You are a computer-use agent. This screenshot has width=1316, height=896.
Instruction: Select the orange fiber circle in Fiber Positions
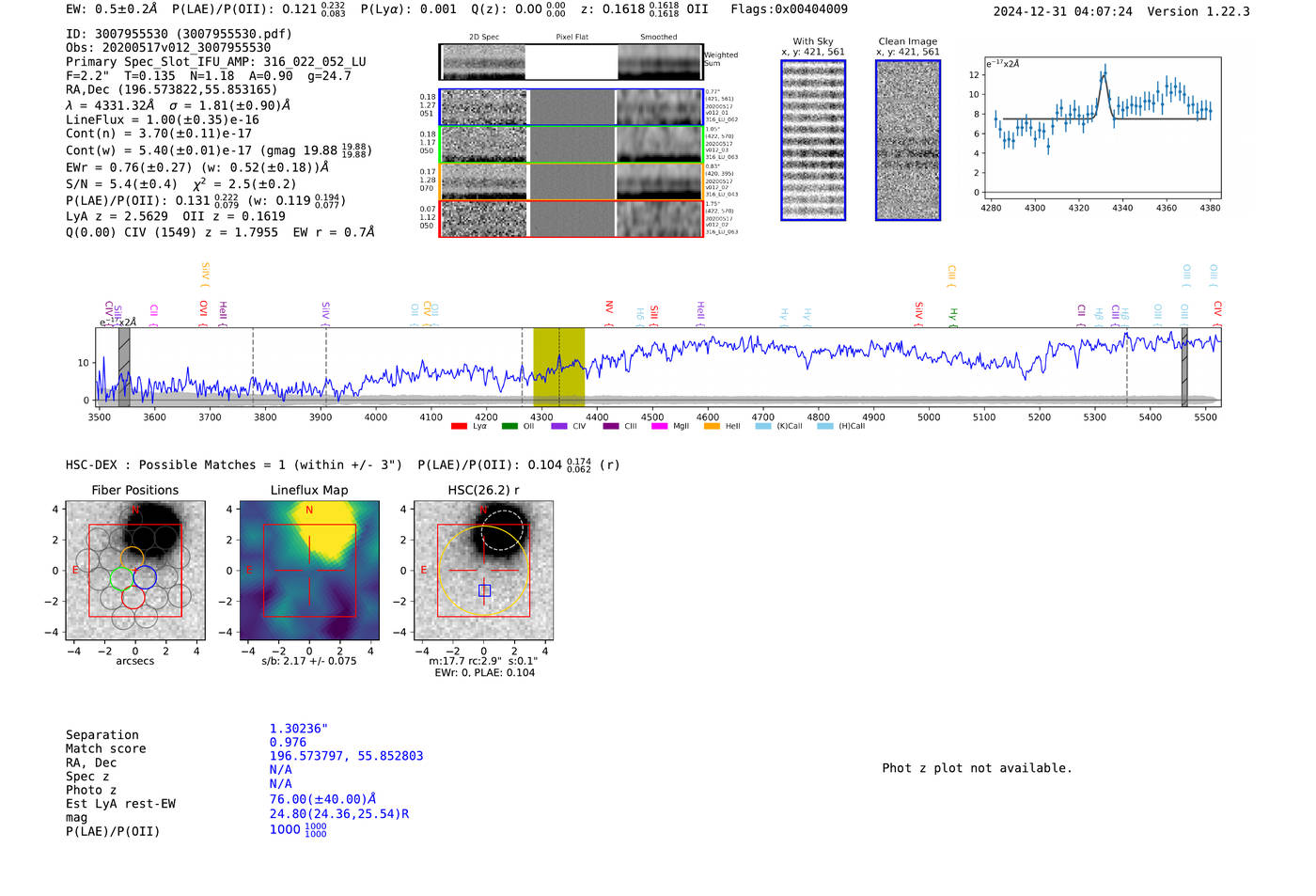click(x=133, y=558)
